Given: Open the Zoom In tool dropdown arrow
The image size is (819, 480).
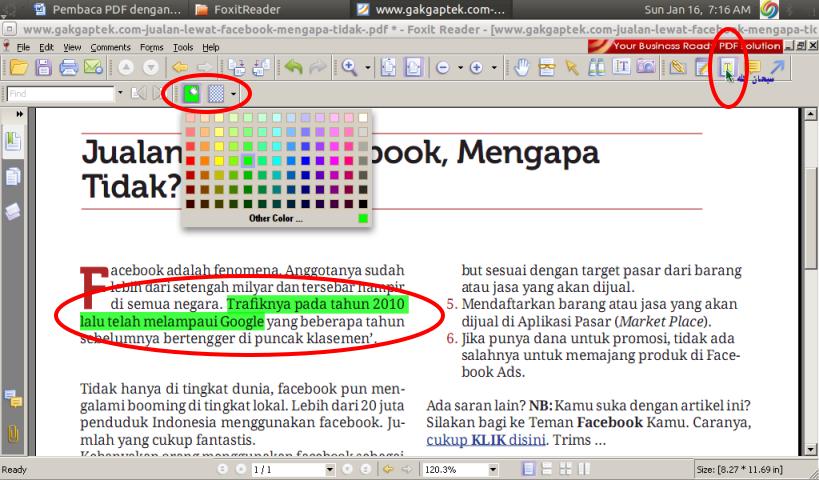Looking at the screenshot, I should pos(368,67).
